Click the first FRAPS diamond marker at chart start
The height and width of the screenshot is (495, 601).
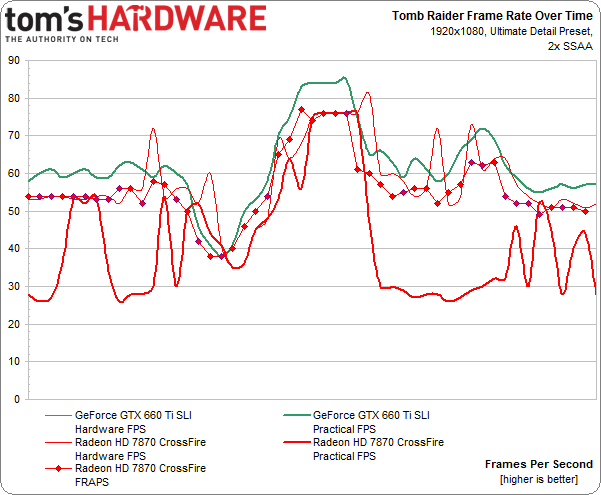[x=28, y=197]
